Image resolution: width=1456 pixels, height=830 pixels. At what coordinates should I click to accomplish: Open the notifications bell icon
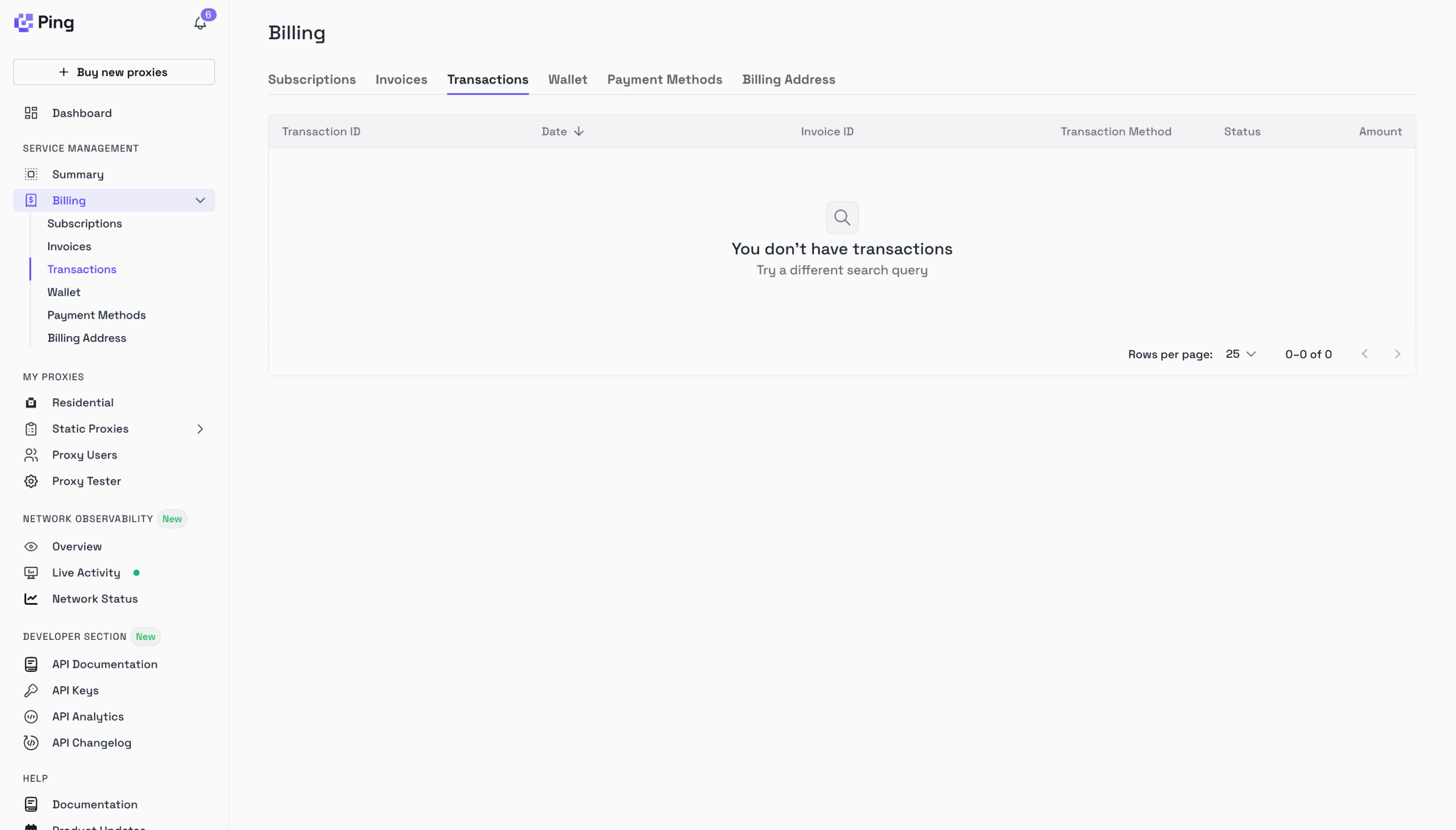(x=200, y=23)
